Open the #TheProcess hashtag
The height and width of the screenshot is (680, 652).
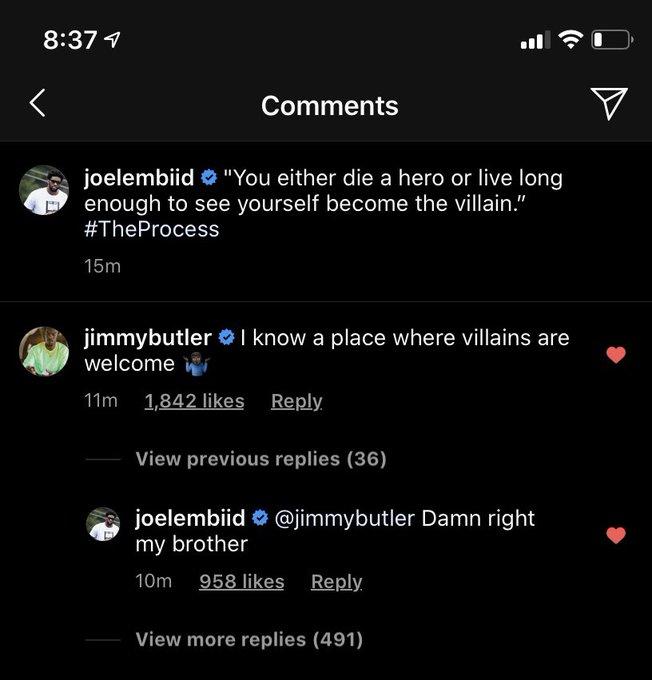point(151,229)
